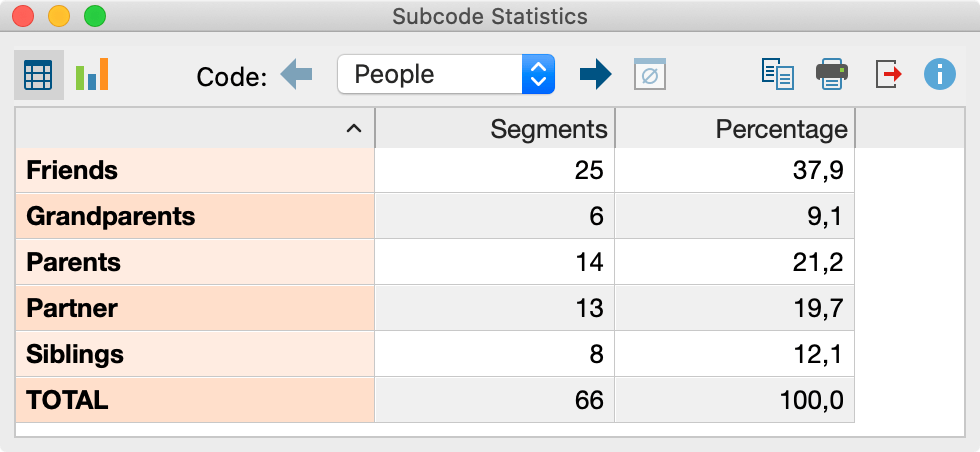
Task: Open the People code dropdown
Action: (x=446, y=75)
